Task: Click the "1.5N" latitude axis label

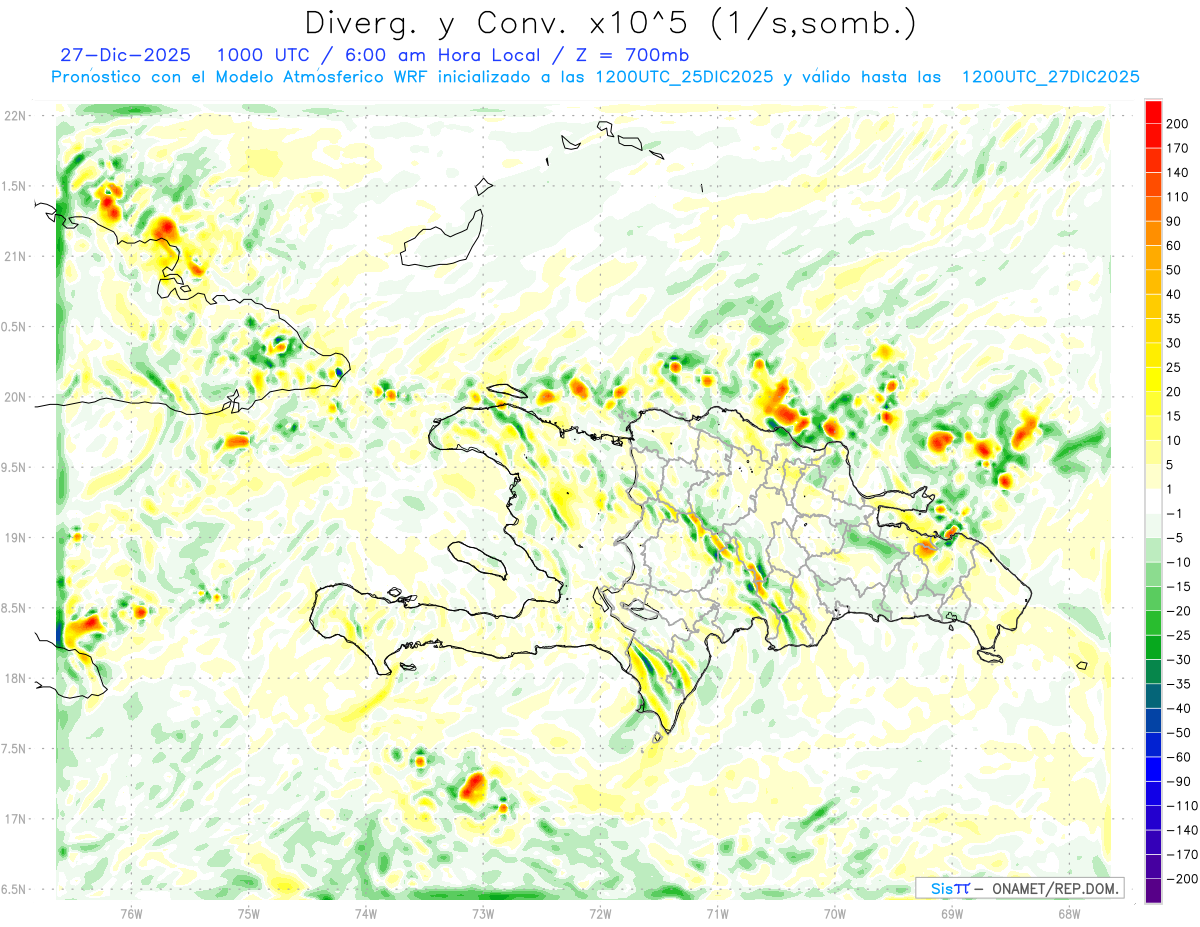Action: pos(15,186)
